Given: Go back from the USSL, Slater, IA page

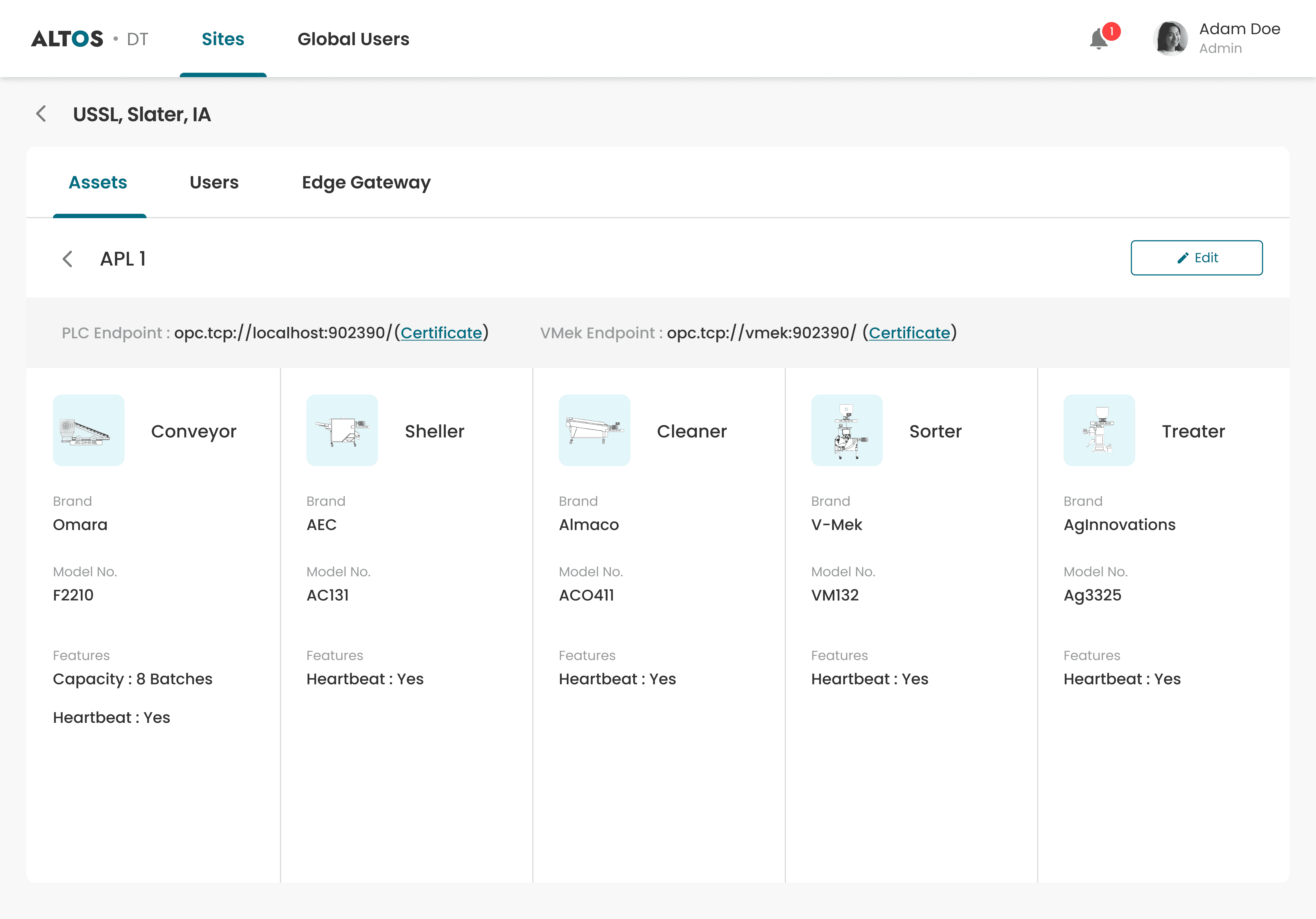Looking at the screenshot, I should (x=41, y=114).
